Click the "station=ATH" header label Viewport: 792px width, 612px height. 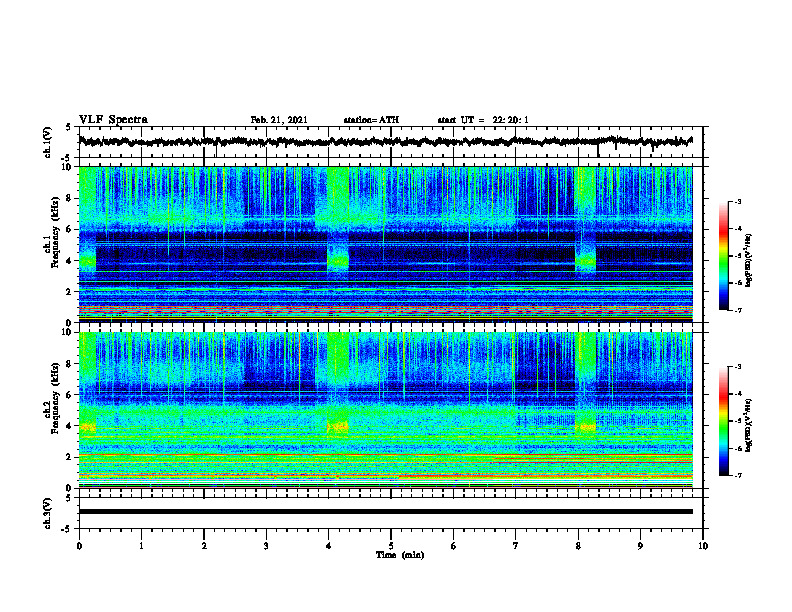click(x=371, y=120)
